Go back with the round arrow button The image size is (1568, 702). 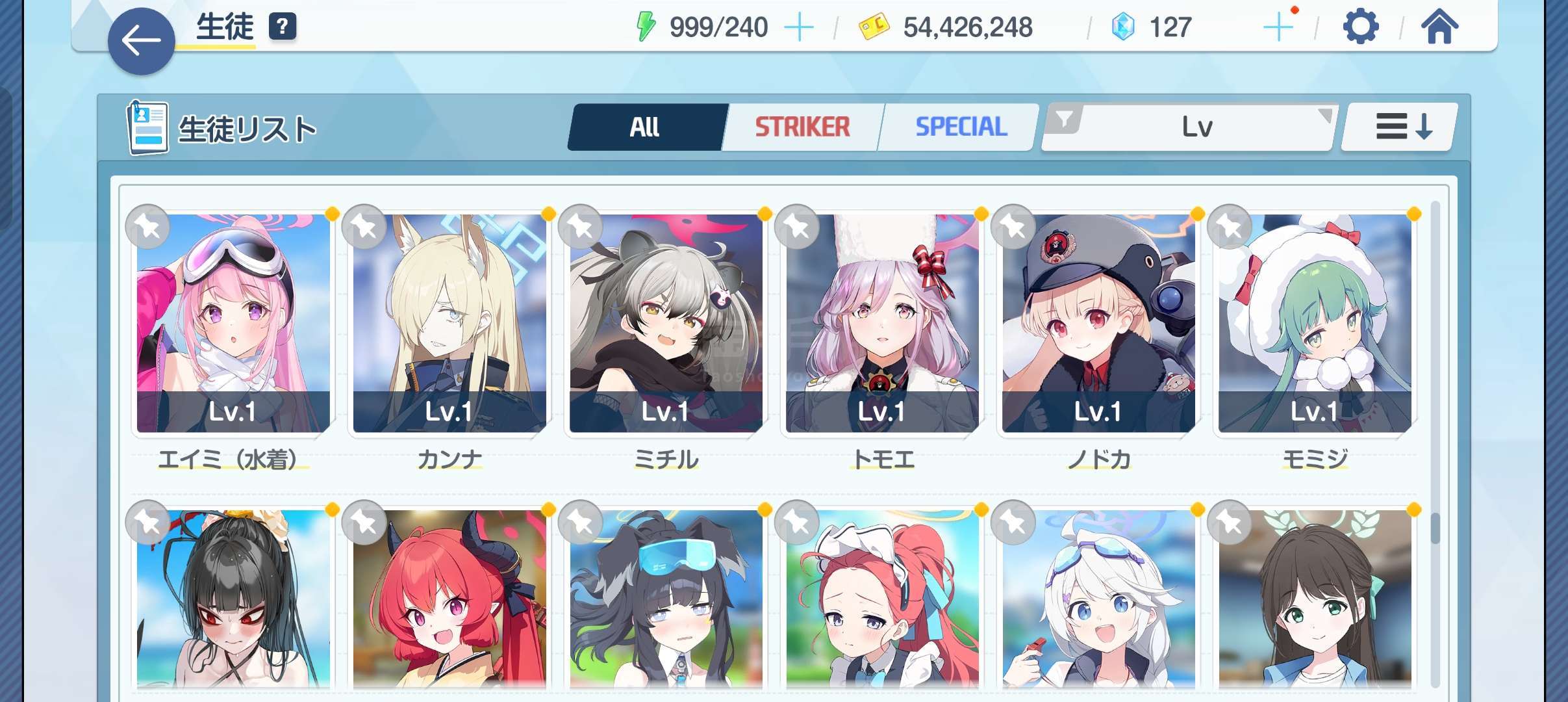[x=141, y=41]
